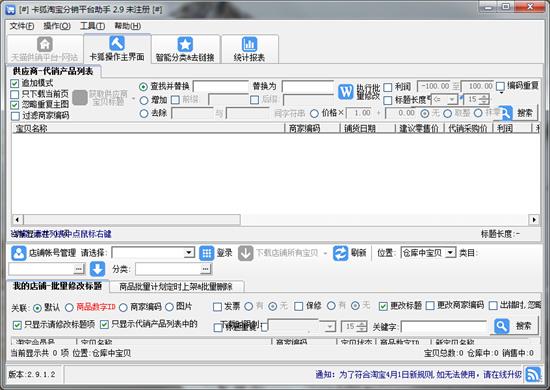Screen dimensions: 550x390
Task: Click the ellipsis button of 分类 field
Action: tap(206, 269)
